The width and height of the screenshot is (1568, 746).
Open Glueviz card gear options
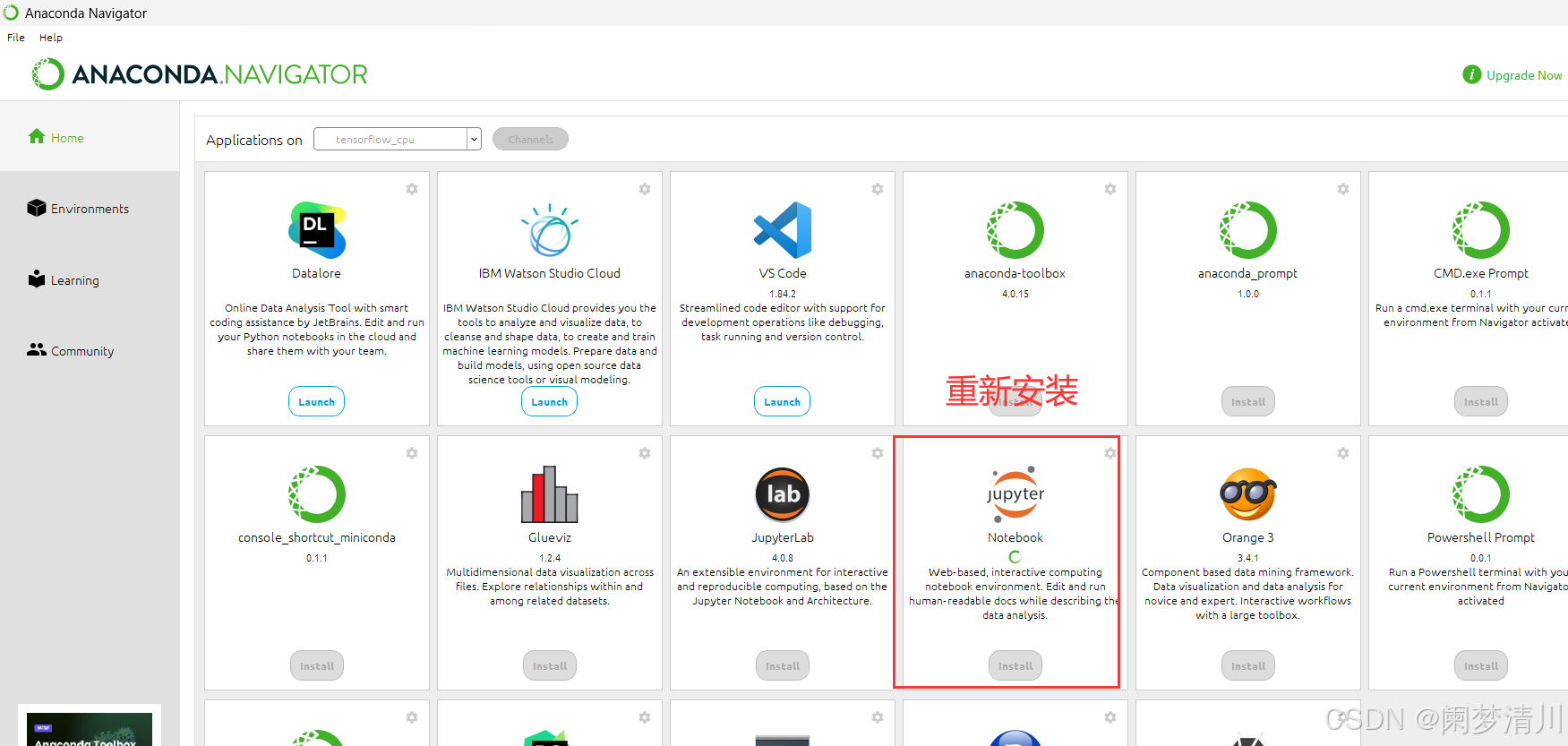coord(645,453)
